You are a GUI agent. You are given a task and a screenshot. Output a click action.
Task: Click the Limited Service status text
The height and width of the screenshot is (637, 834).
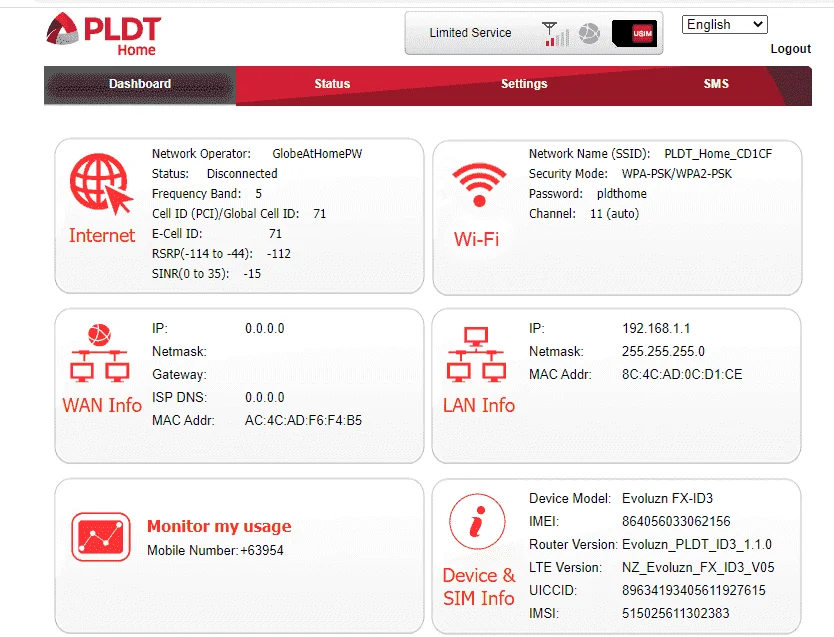(x=470, y=33)
